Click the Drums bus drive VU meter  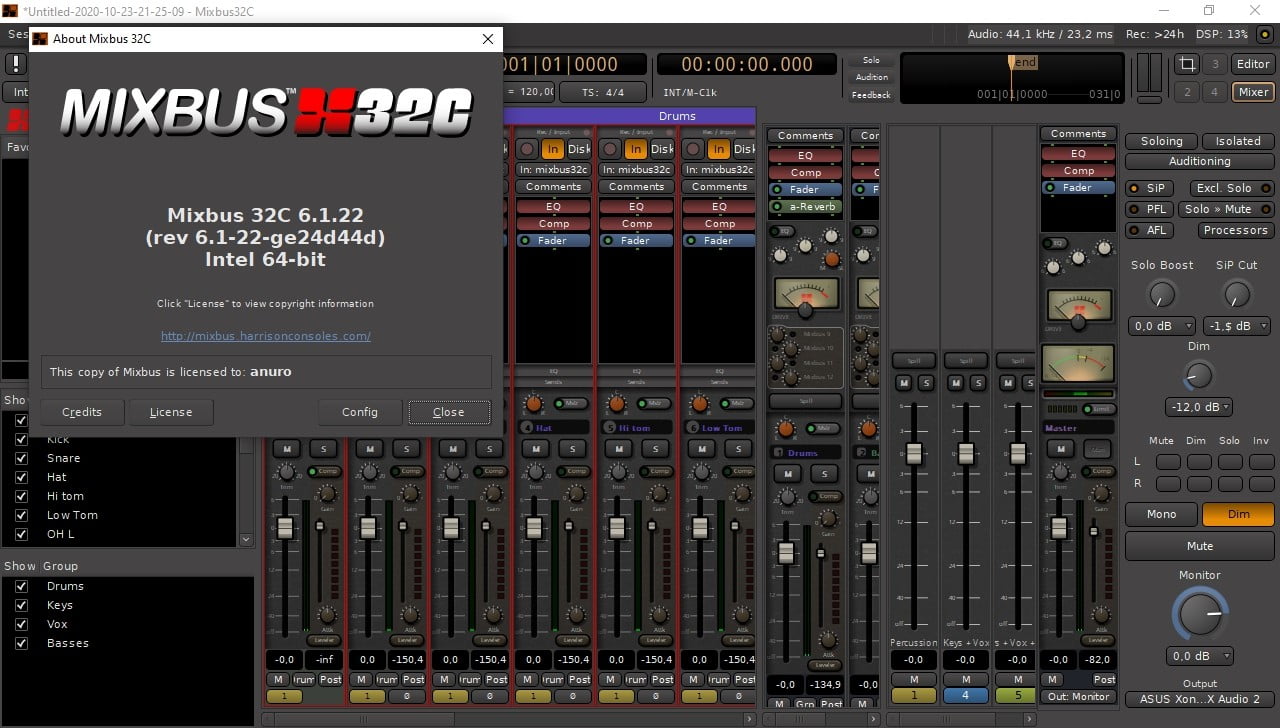click(806, 294)
